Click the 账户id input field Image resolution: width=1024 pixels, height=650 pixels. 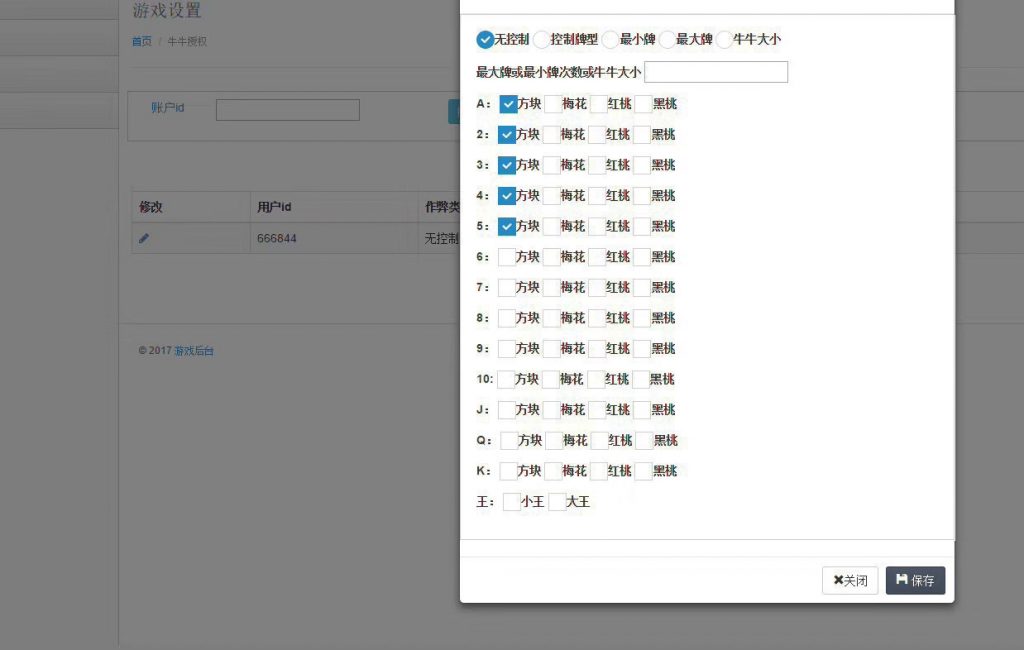(x=287, y=109)
